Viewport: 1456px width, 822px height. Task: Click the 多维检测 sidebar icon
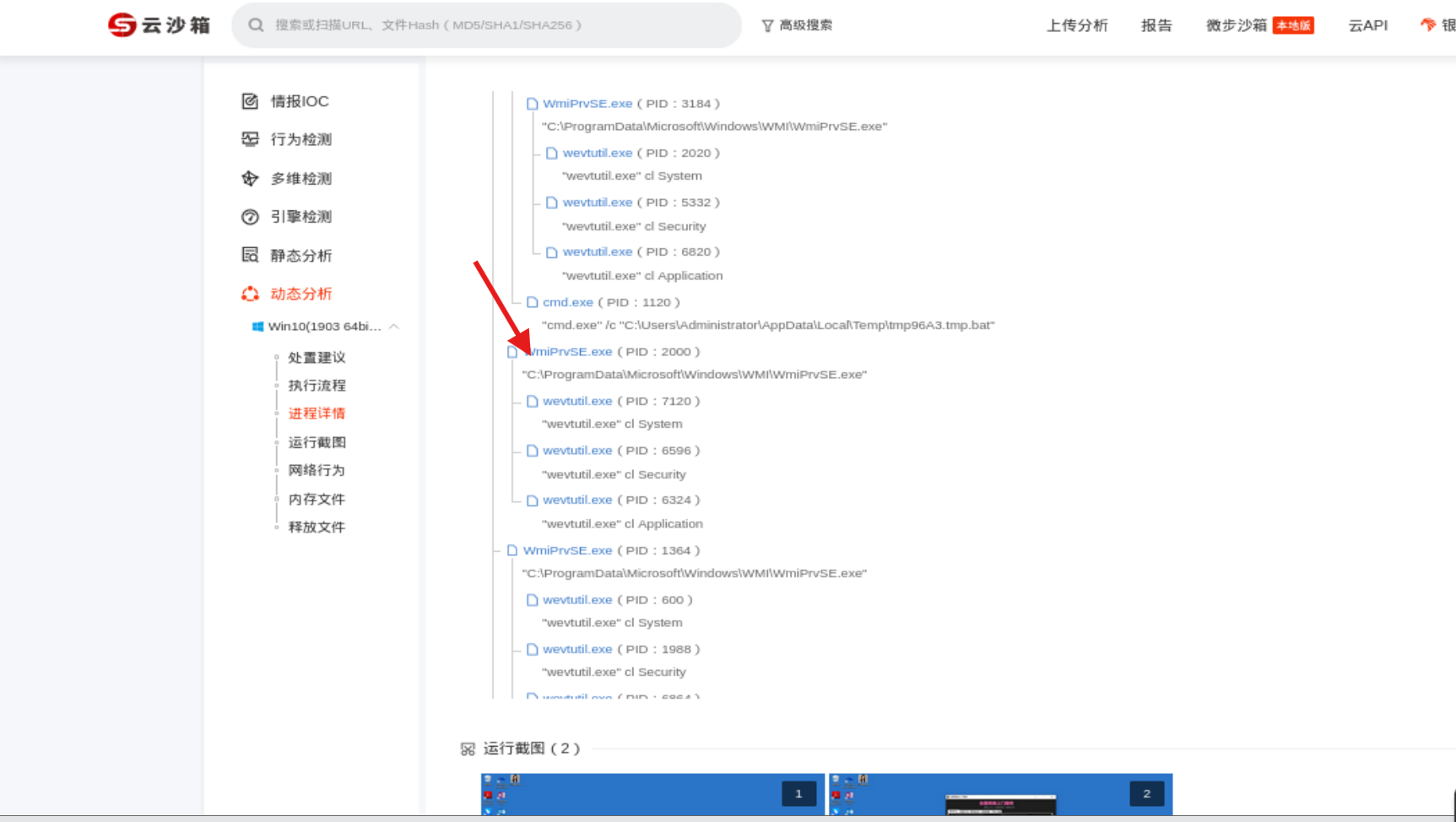pos(250,179)
